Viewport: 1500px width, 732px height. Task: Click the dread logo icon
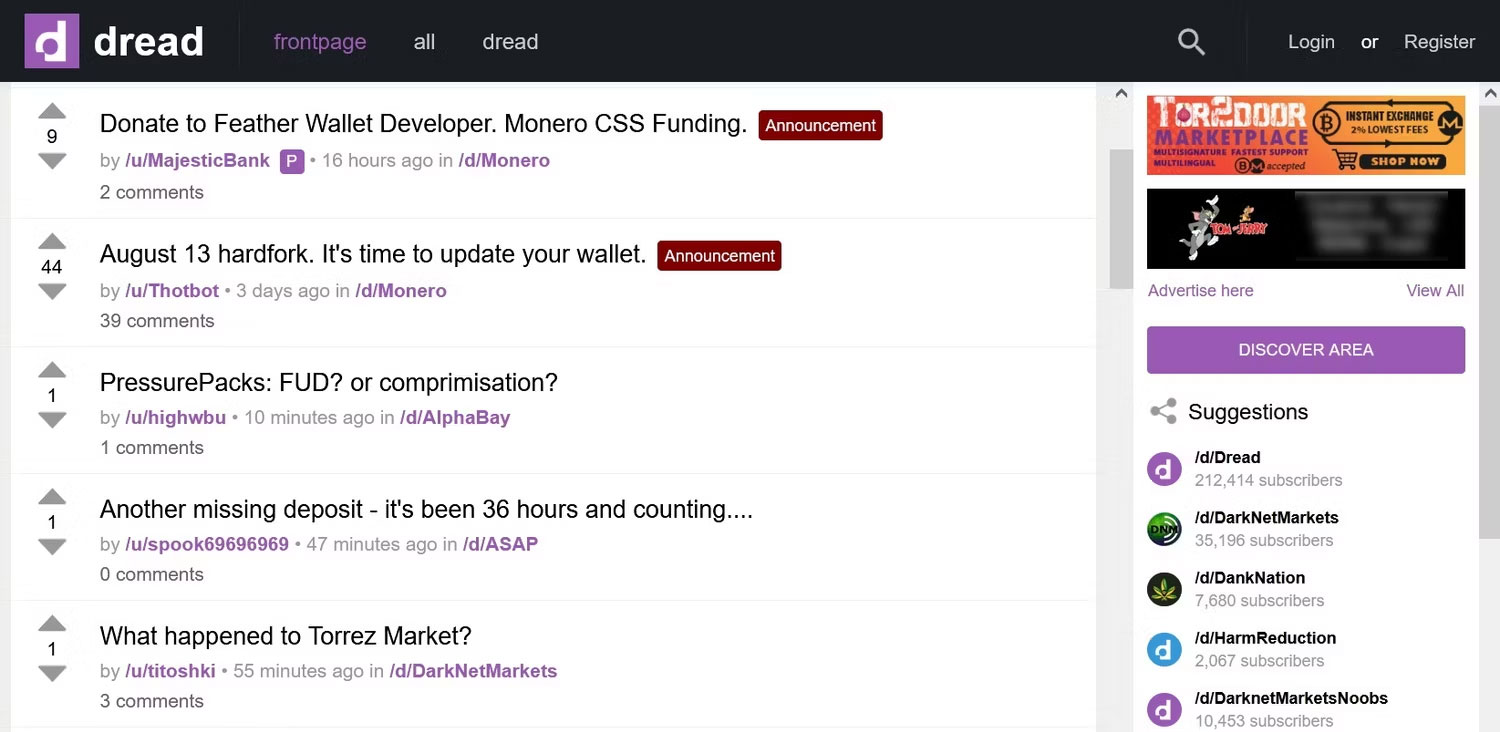coord(51,41)
